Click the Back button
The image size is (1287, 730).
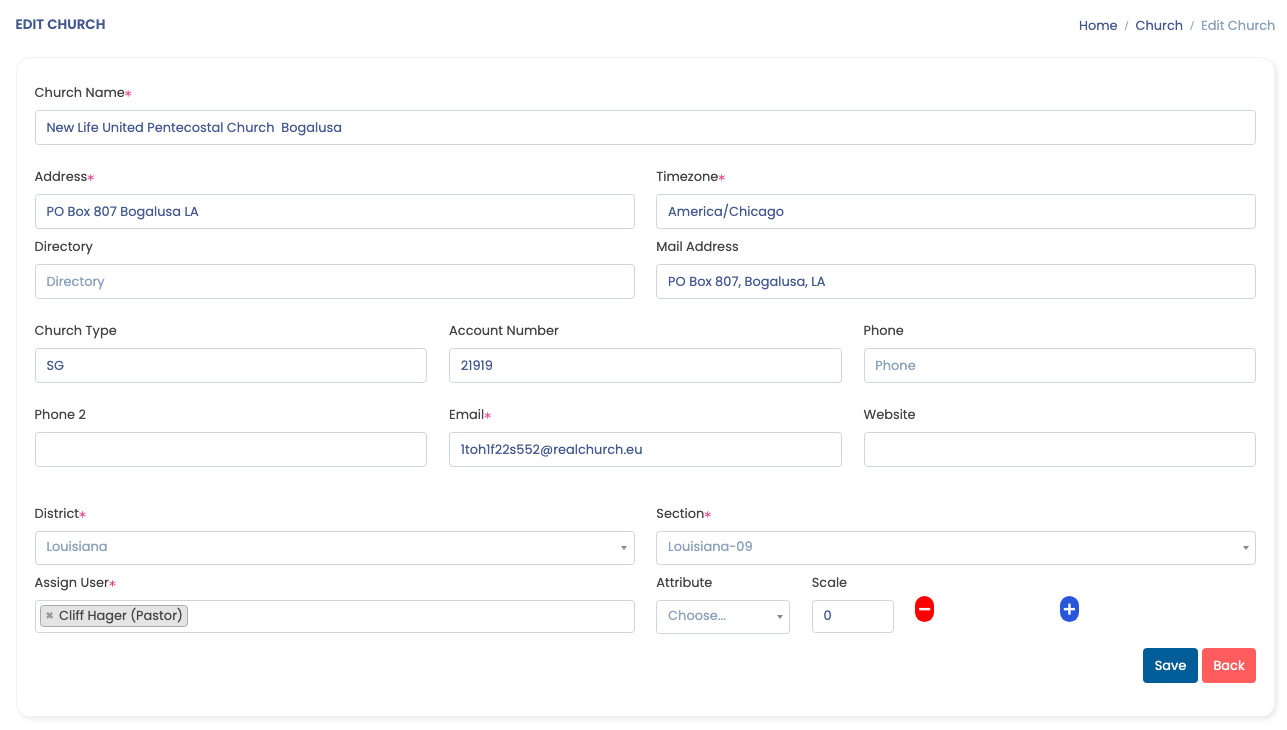coord(1229,666)
